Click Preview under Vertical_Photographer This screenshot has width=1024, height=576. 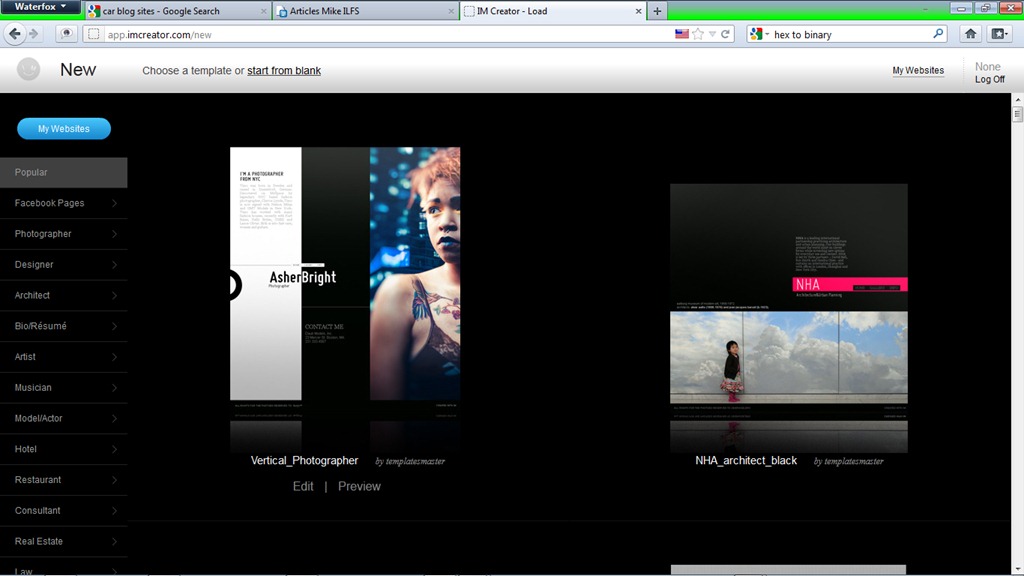(359, 487)
